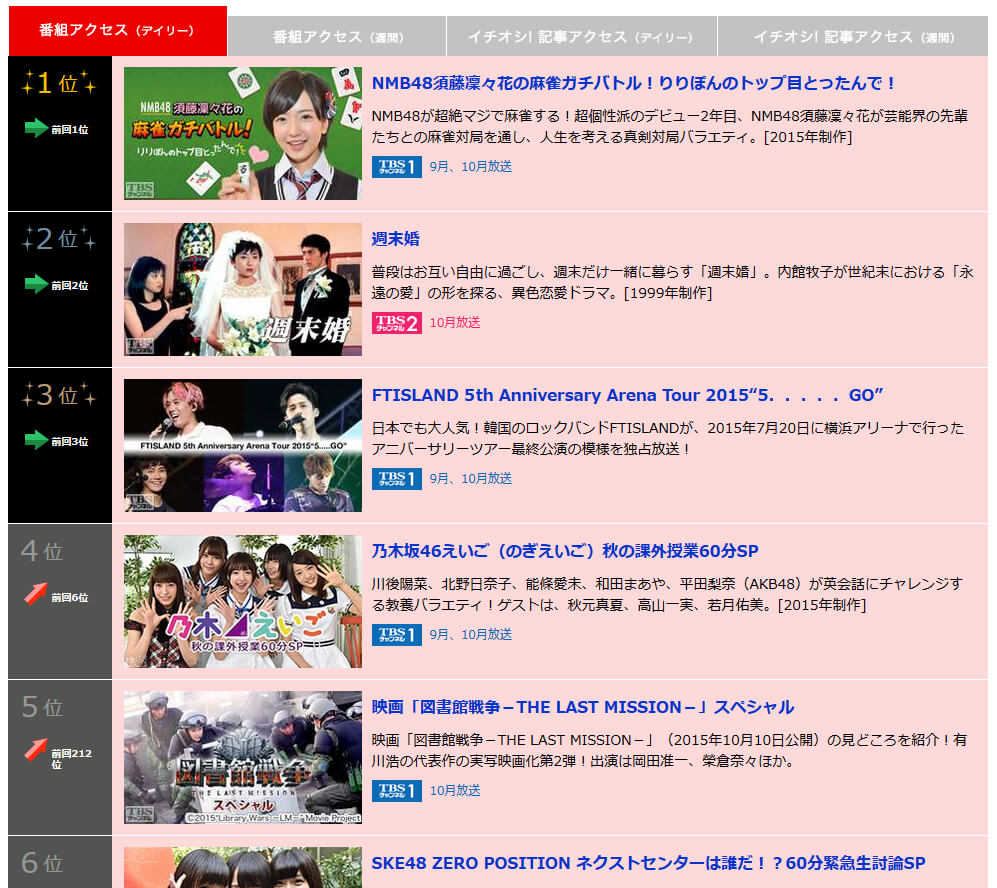Open NMB48須藤凜々花の麻雀ガチバトル title link

pyautogui.click(x=634, y=83)
